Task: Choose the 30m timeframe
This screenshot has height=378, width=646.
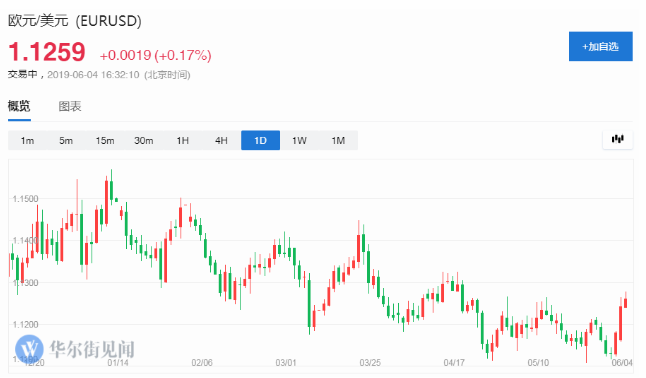Action: [143, 141]
